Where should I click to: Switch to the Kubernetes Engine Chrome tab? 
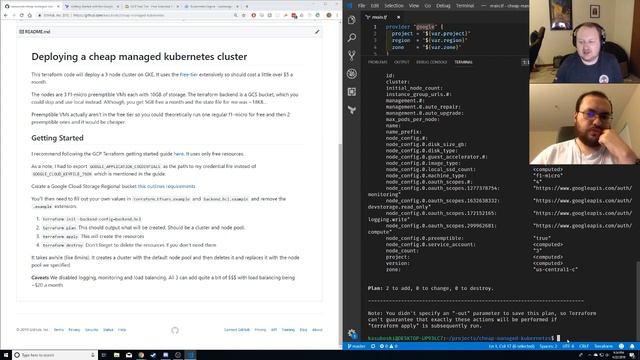210,7
